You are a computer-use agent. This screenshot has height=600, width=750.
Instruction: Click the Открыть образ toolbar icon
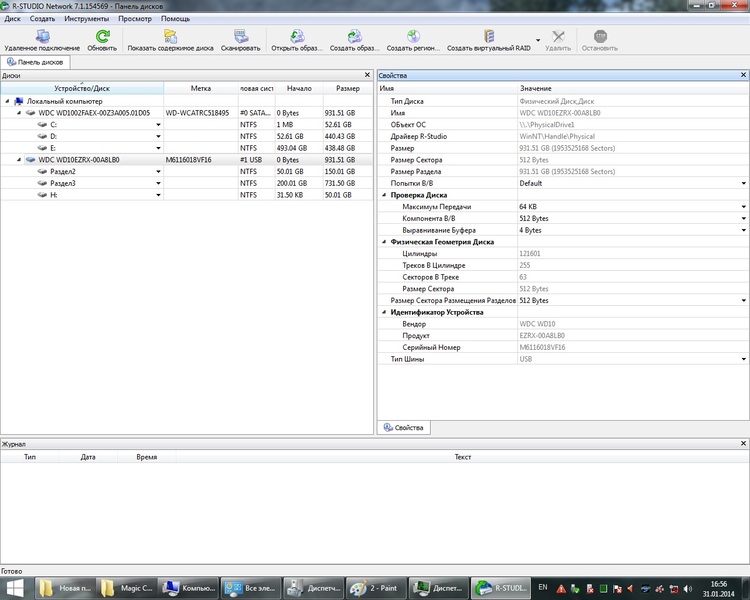coord(295,36)
